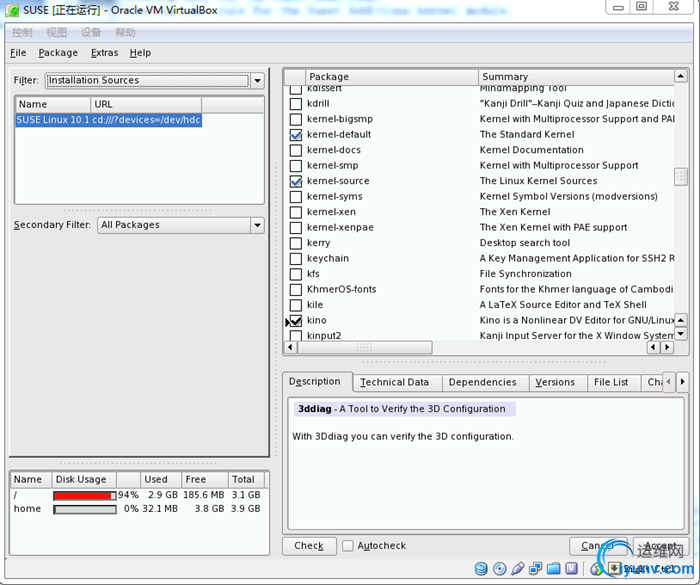Open the VirtualBox 设备 menu
The width and height of the screenshot is (700, 585).
(91, 32)
